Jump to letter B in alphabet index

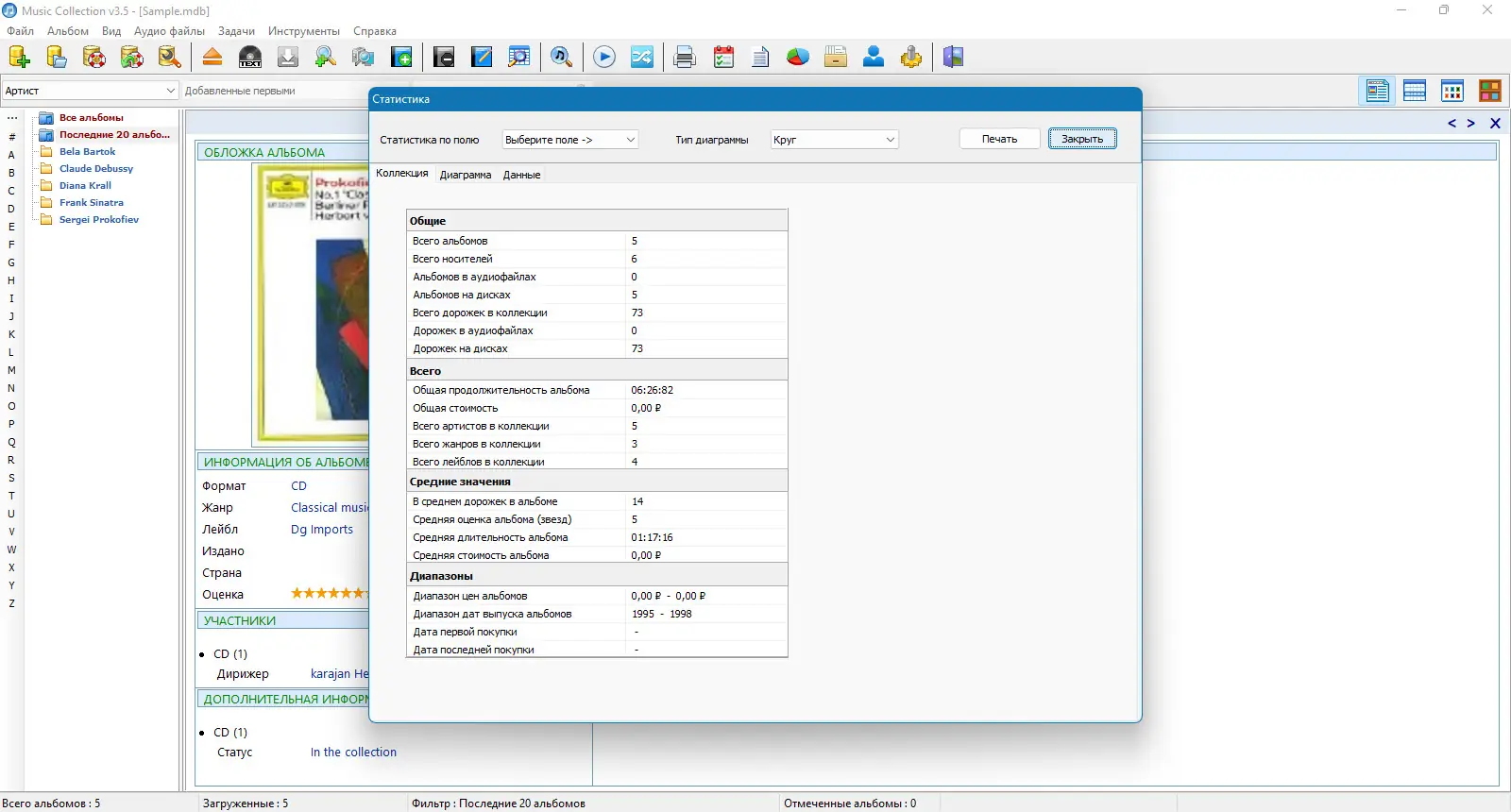click(11, 173)
